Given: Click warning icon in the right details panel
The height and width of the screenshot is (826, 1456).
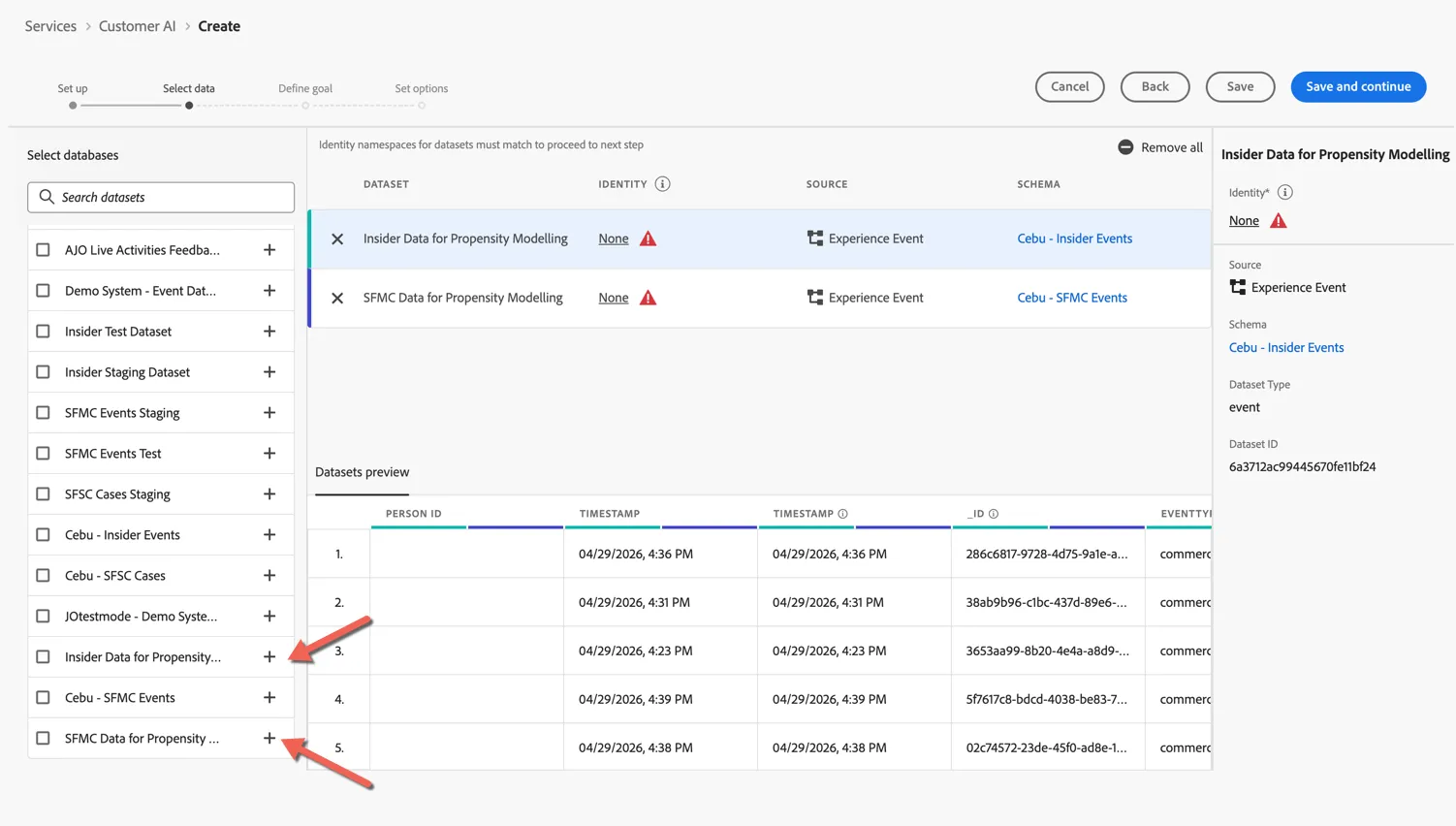Looking at the screenshot, I should (1279, 220).
